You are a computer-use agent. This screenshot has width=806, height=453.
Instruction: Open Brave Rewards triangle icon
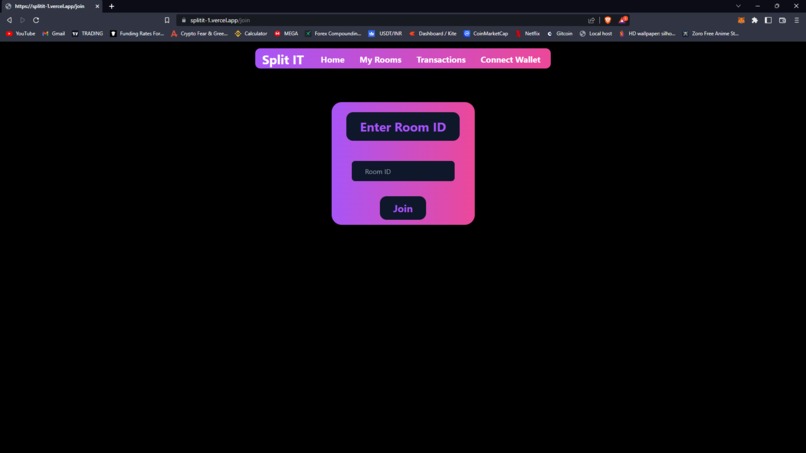point(623,20)
